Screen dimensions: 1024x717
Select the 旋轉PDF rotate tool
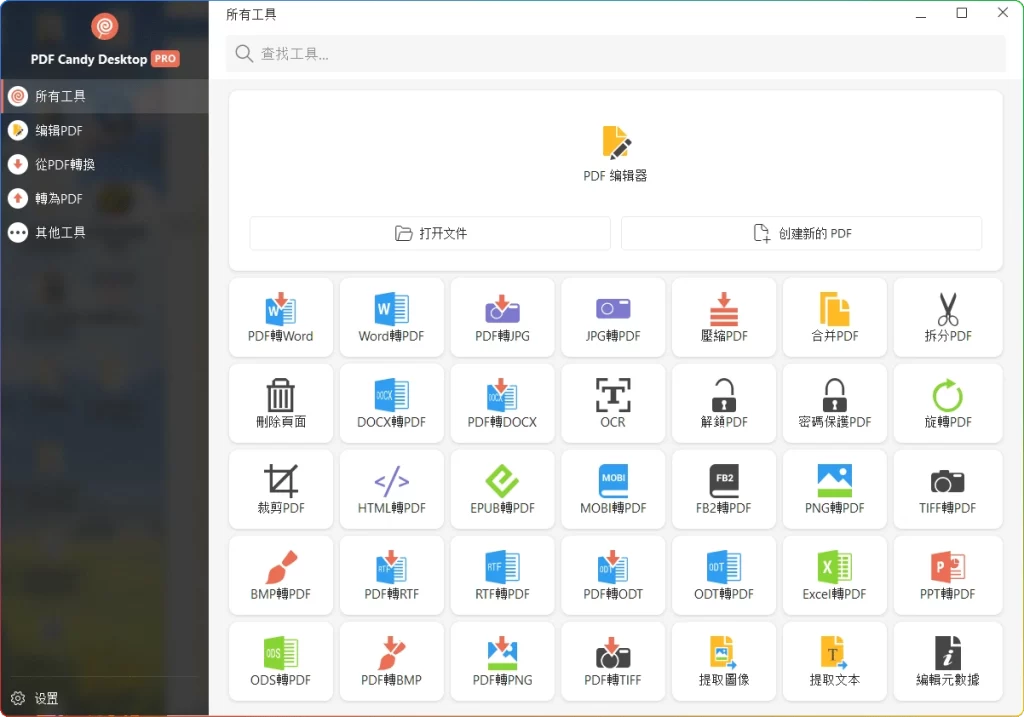tap(945, 403)
